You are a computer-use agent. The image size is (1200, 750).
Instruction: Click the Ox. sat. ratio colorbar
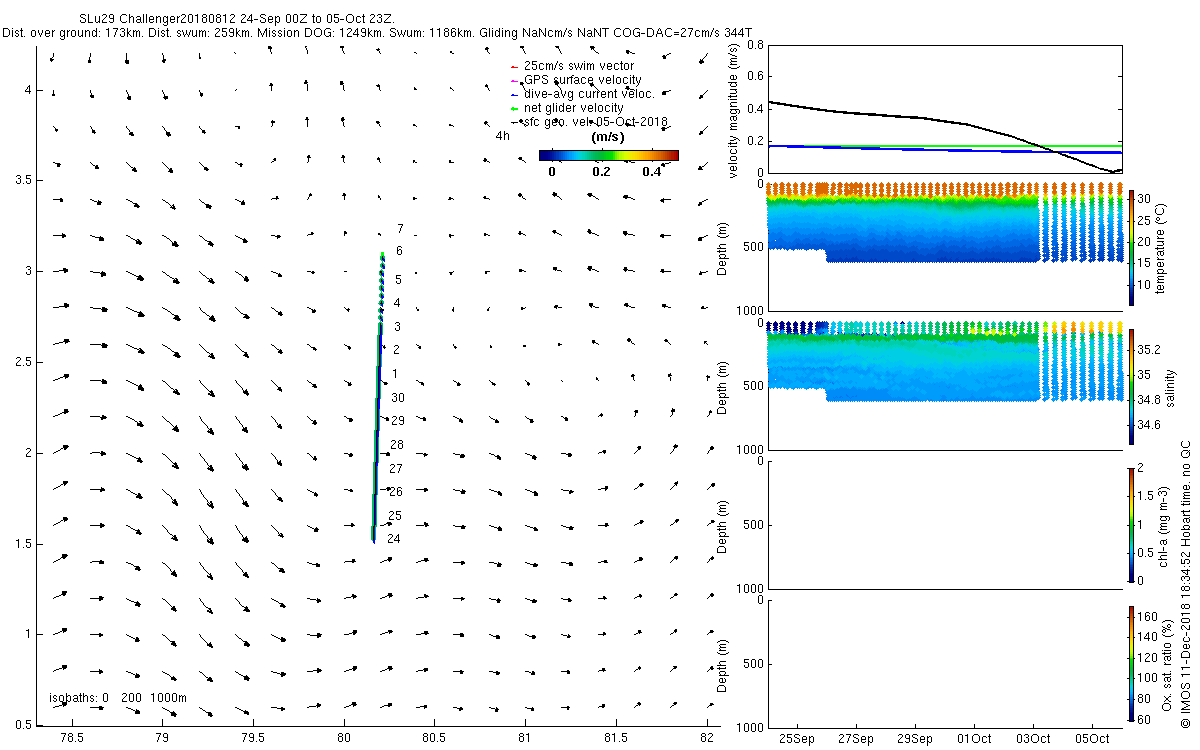point(1131,664)
